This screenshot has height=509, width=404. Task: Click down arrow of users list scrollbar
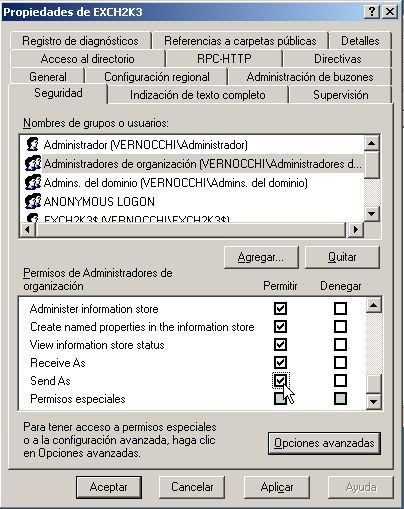(372, 213)
